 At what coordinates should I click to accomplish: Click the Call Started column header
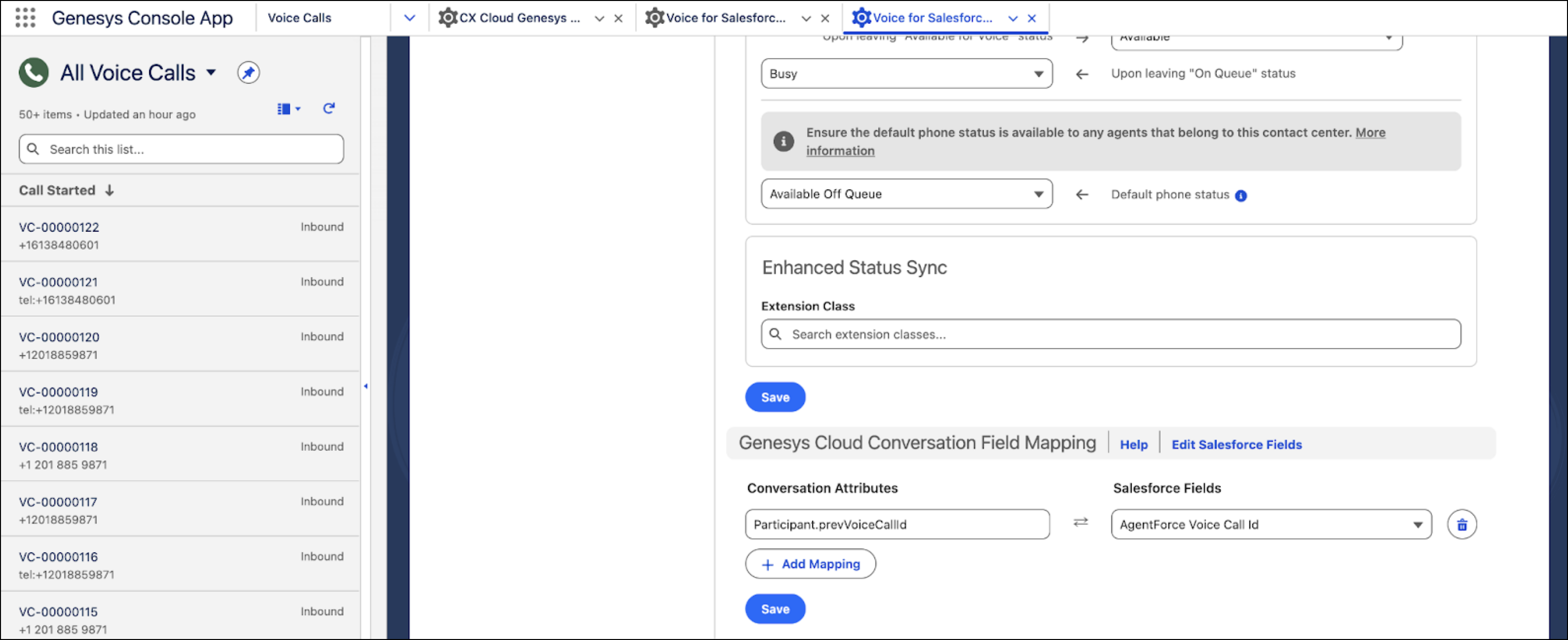[x=57, y=190]
